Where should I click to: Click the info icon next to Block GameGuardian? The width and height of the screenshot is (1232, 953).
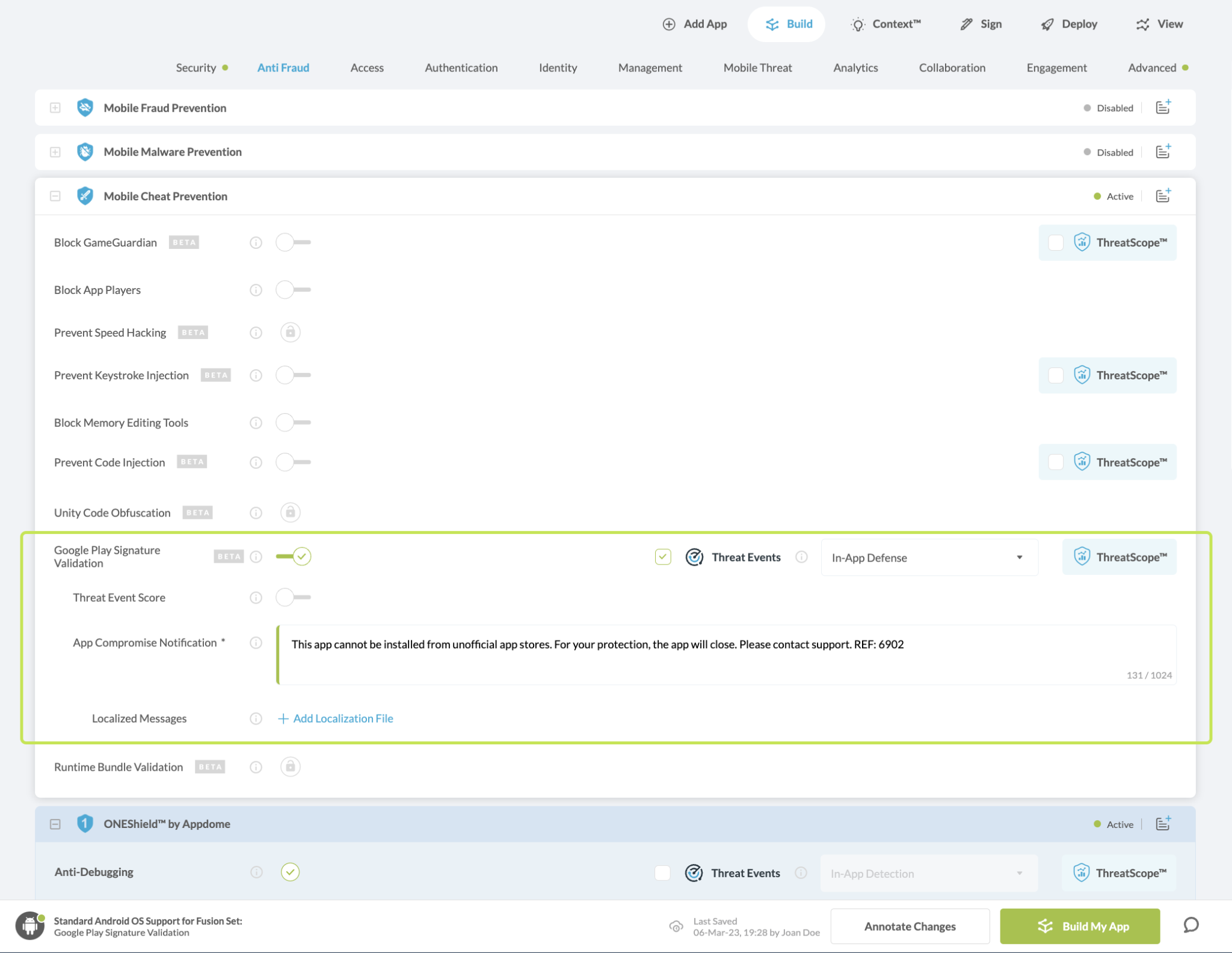pos(256,243)
